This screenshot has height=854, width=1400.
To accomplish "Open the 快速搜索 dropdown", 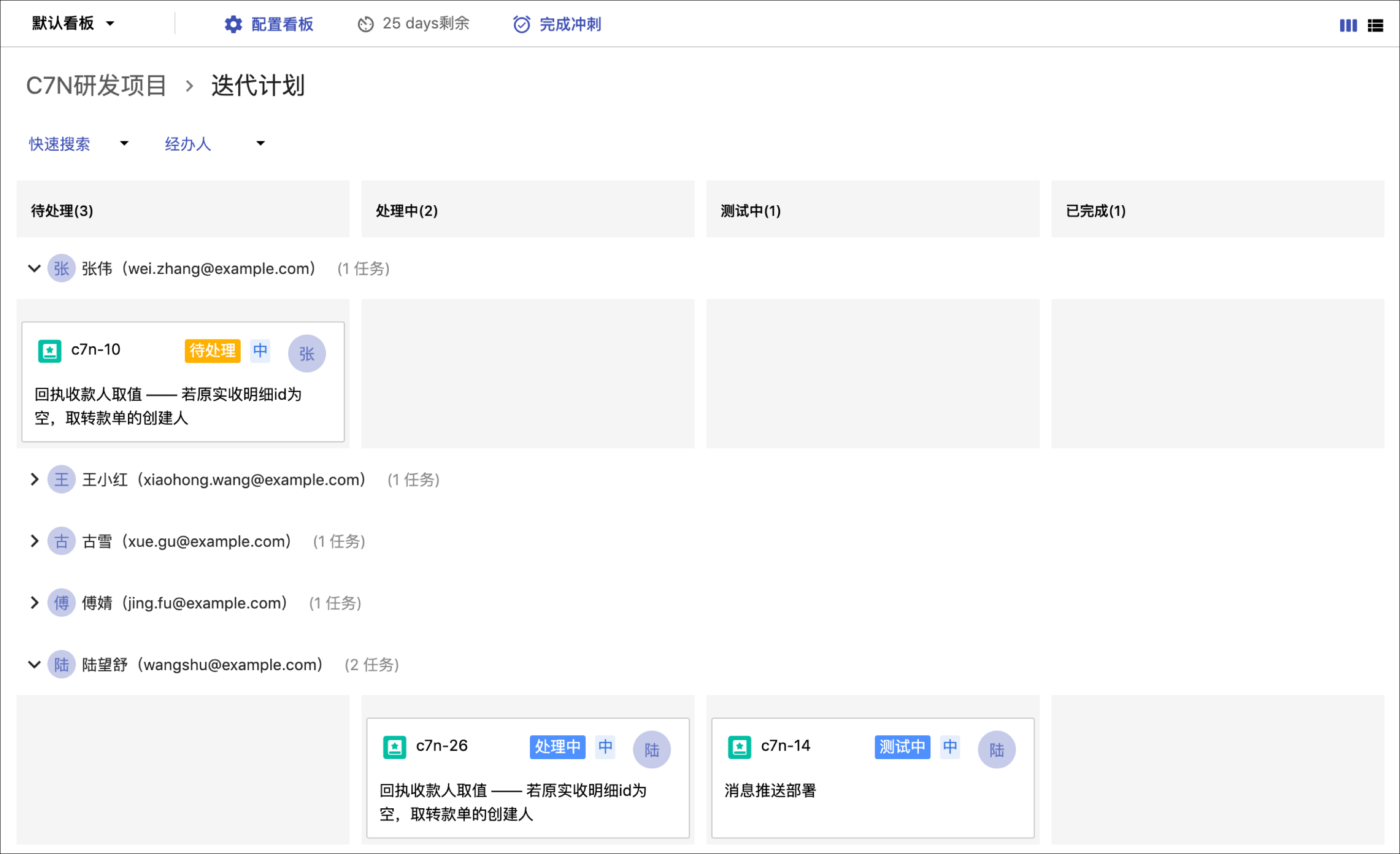I will [x=79, y=143].
